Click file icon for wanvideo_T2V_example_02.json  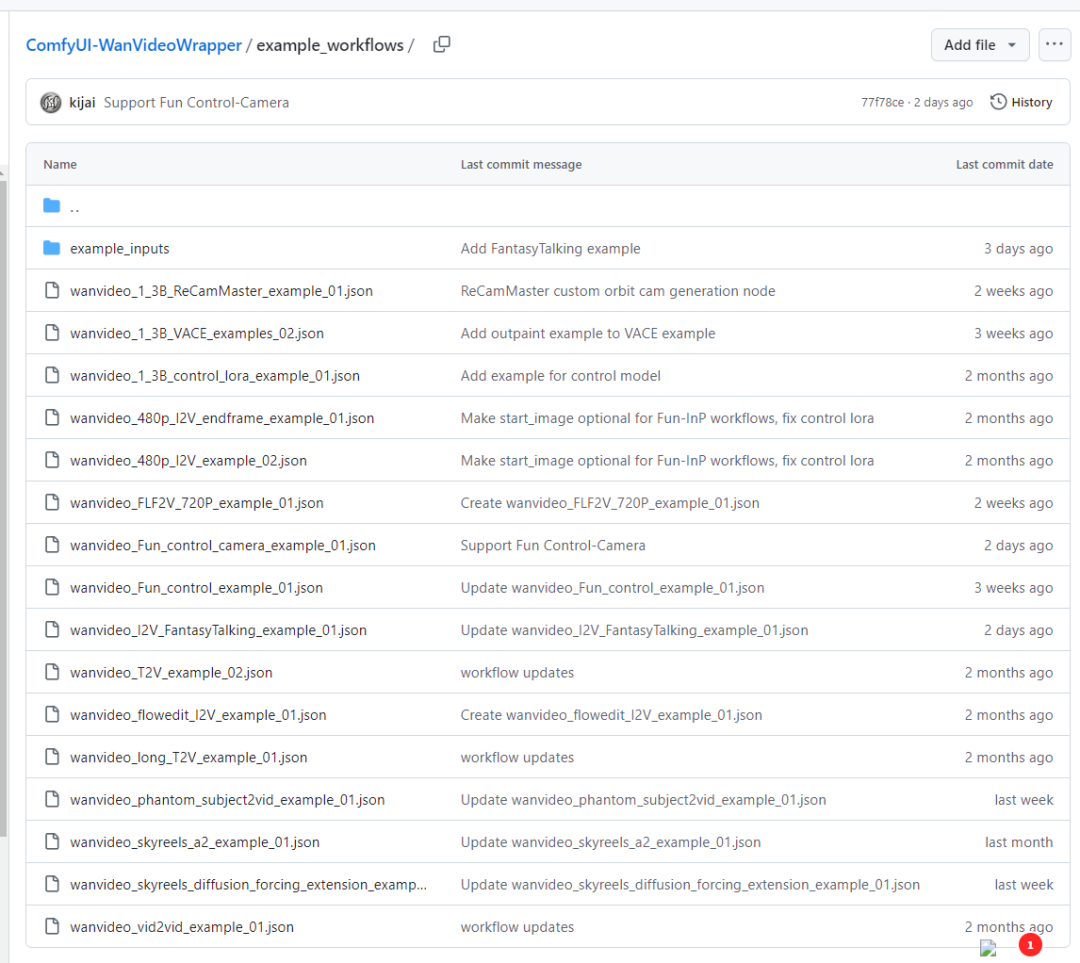pos(52,672)
